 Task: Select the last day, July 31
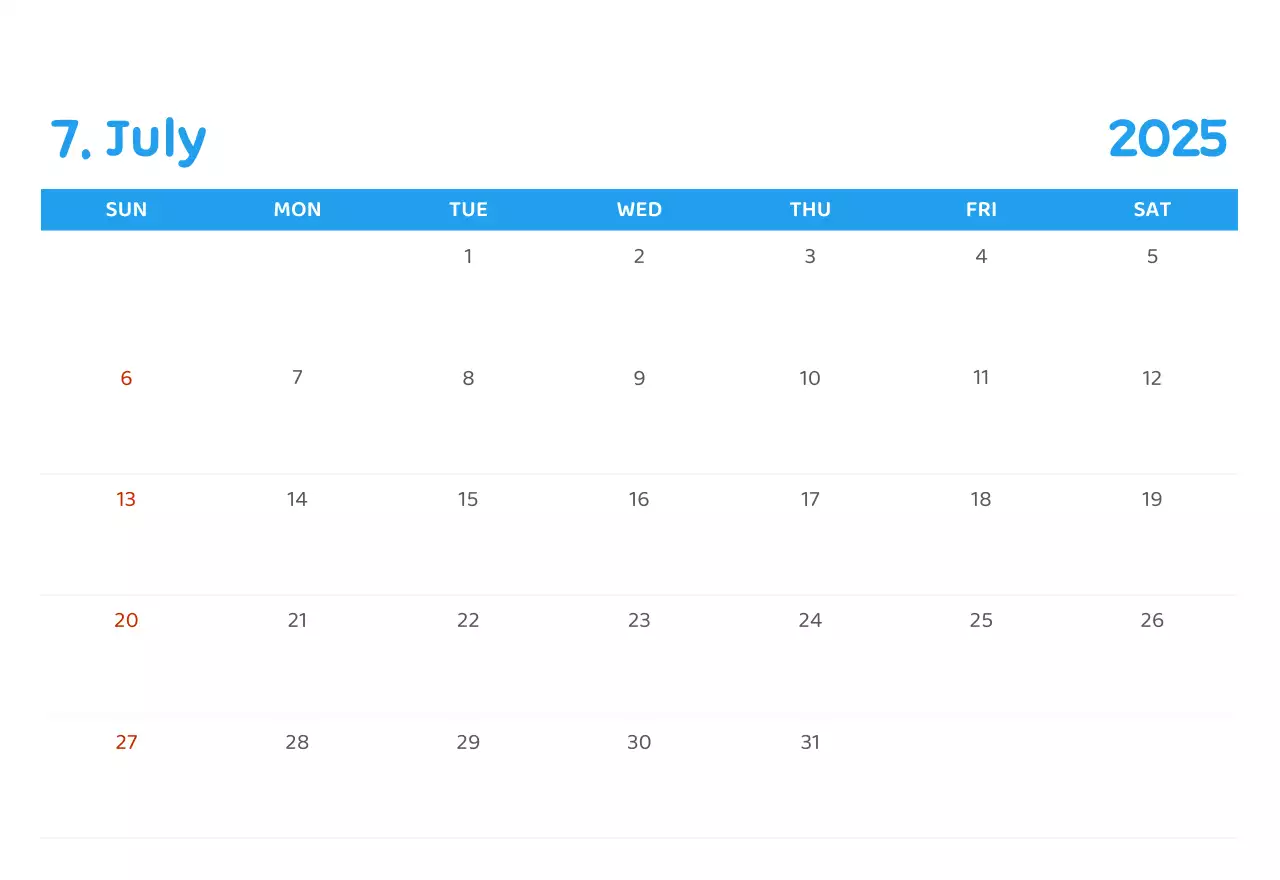tap(810, 743)
